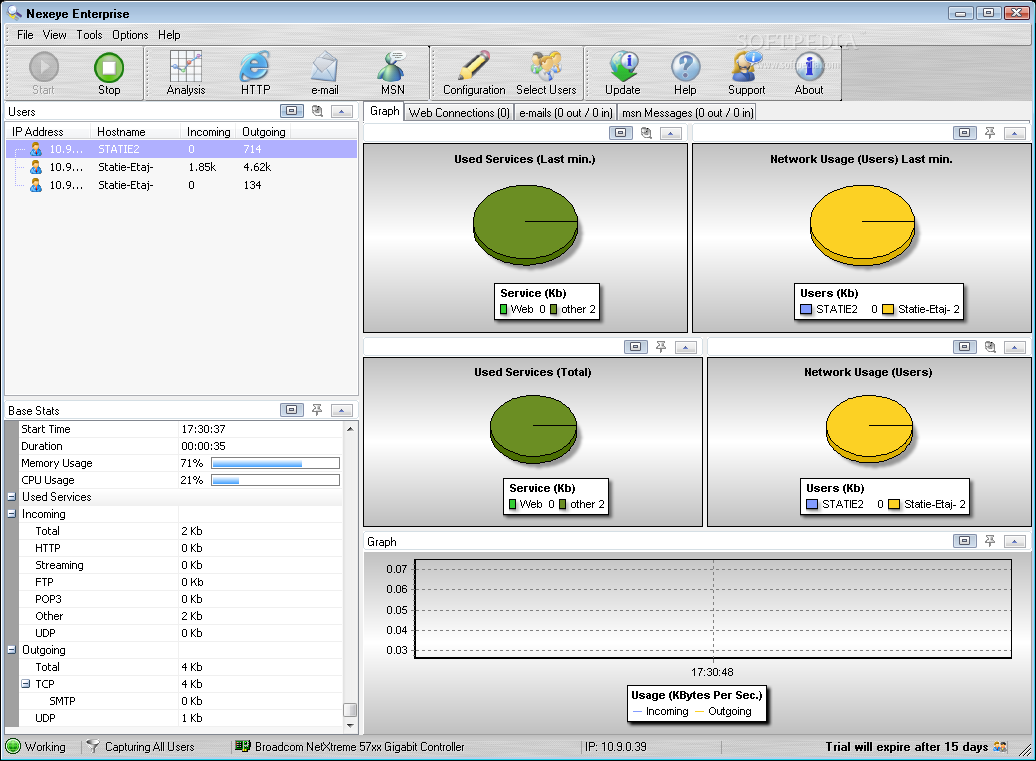Maximize the Used Services (Total) panel

click(635, 347)
